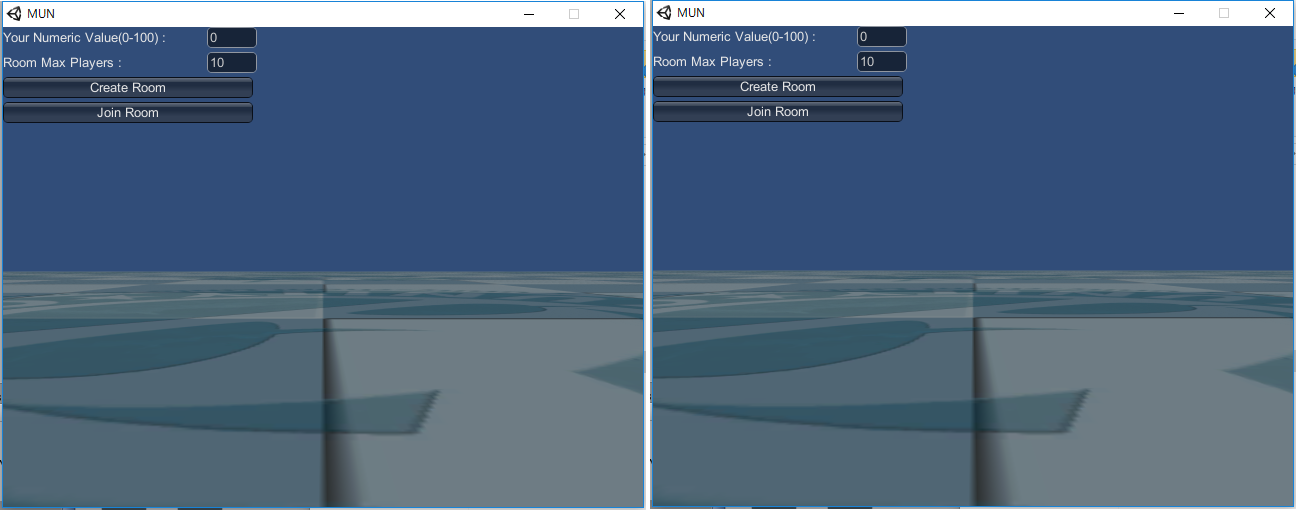The width and height of the screenshot is (1296, 510).
Task: Click Join Room in right MUN window
Action: [x=778, y=112]
